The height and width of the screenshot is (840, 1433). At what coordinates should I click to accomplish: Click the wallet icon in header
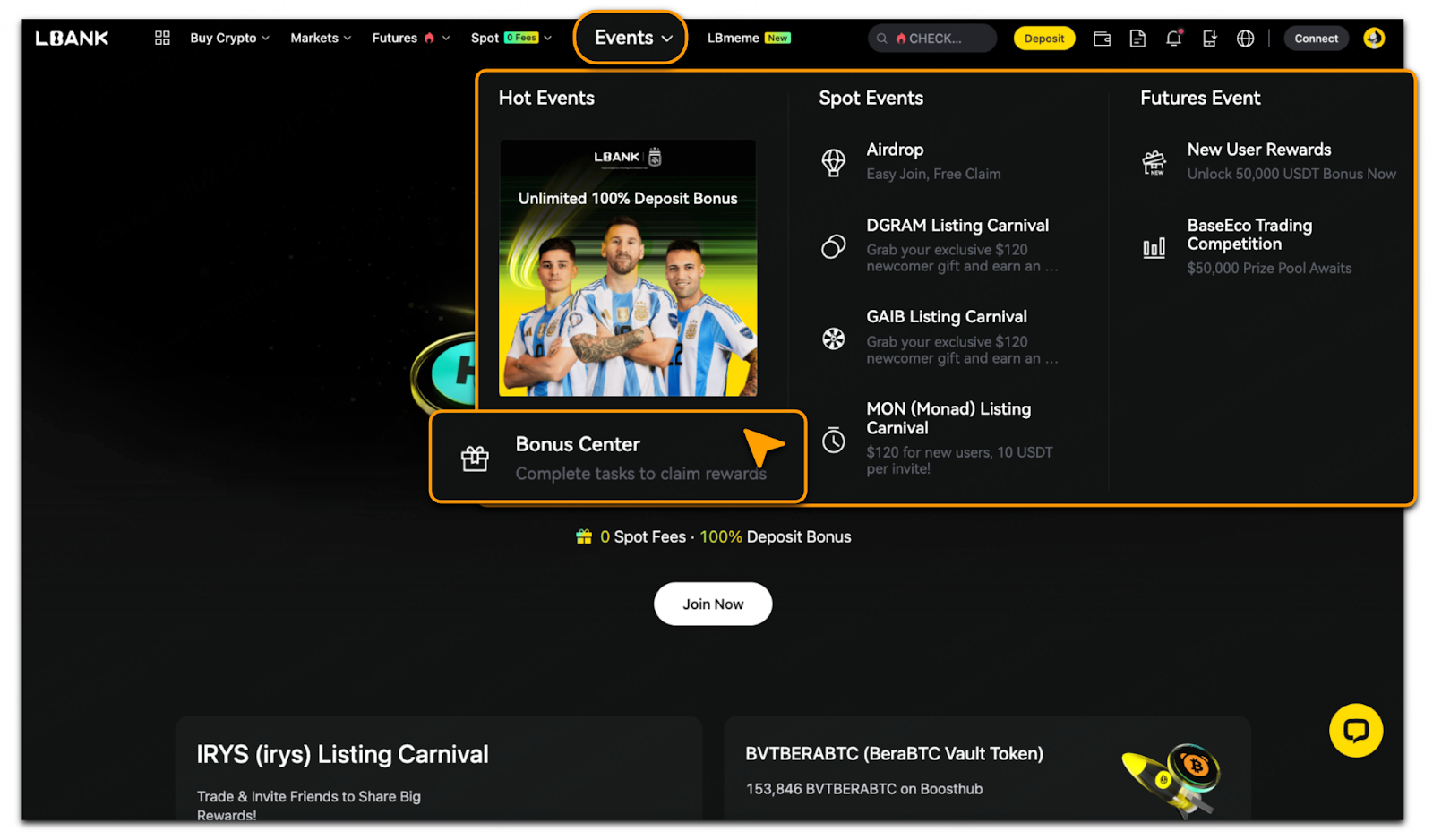(1102, 39)
